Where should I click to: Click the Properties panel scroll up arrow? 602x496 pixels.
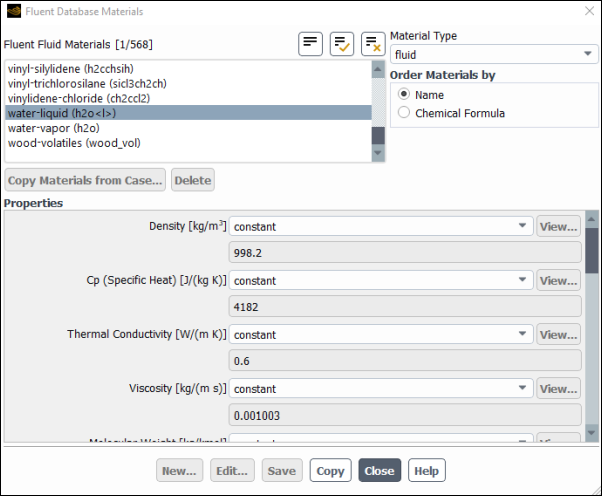591,219
